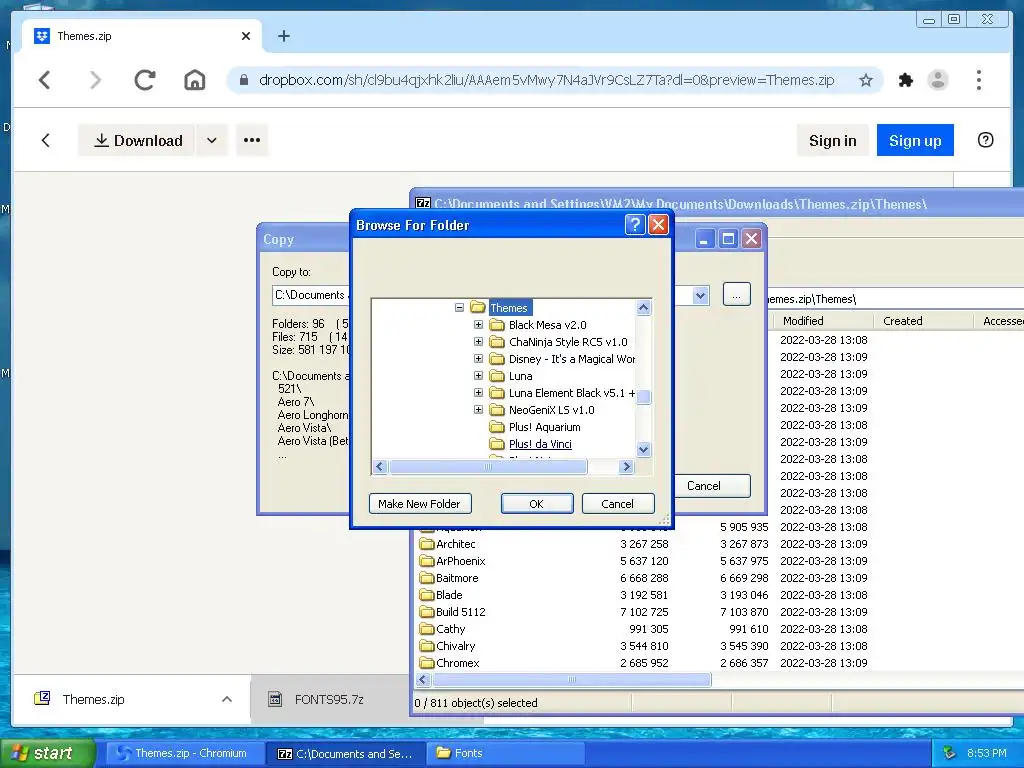
Task: Open the browser home page icon
Action: coord(195,80)
